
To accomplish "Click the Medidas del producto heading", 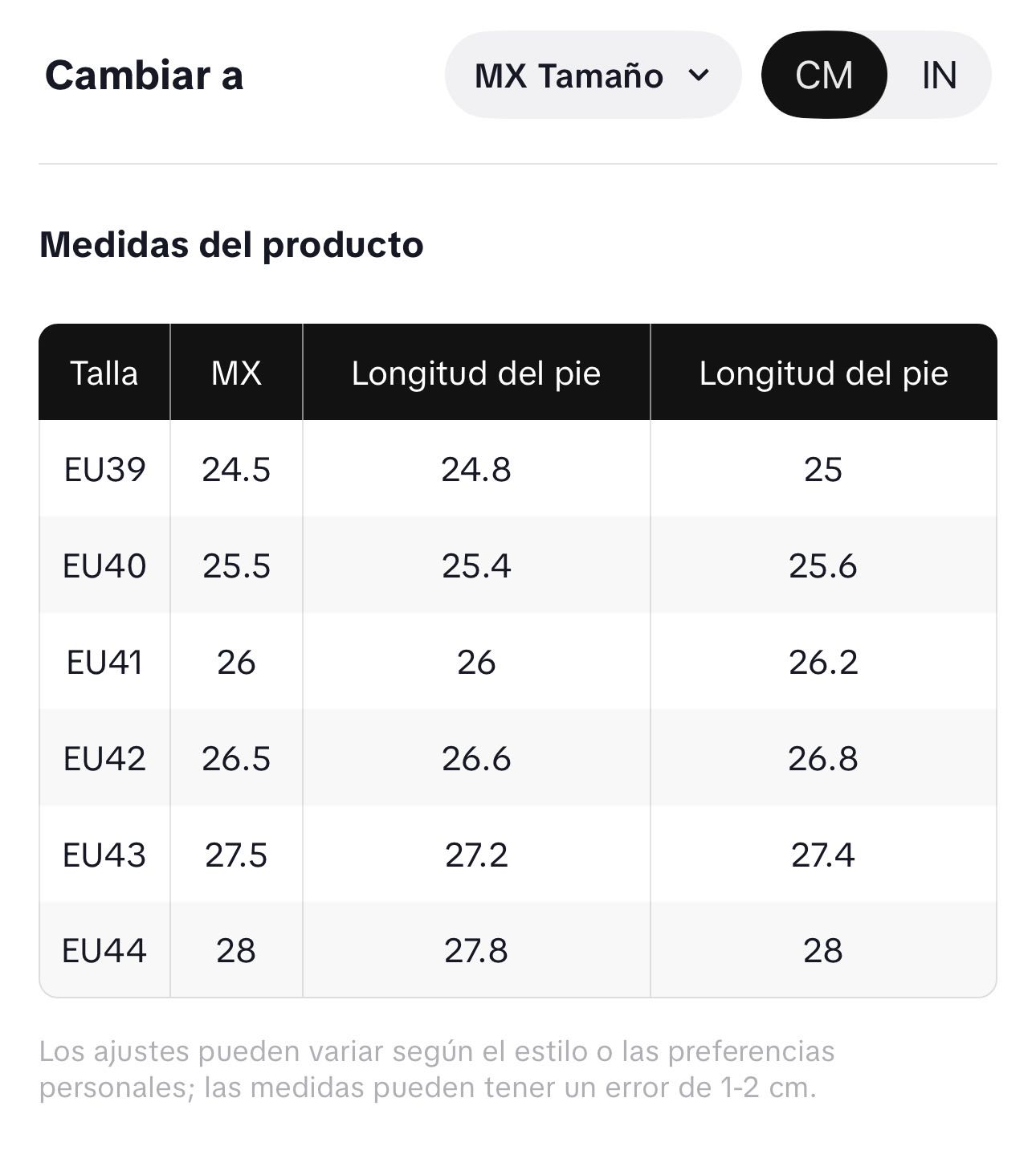I will click(x=231, y=244).
